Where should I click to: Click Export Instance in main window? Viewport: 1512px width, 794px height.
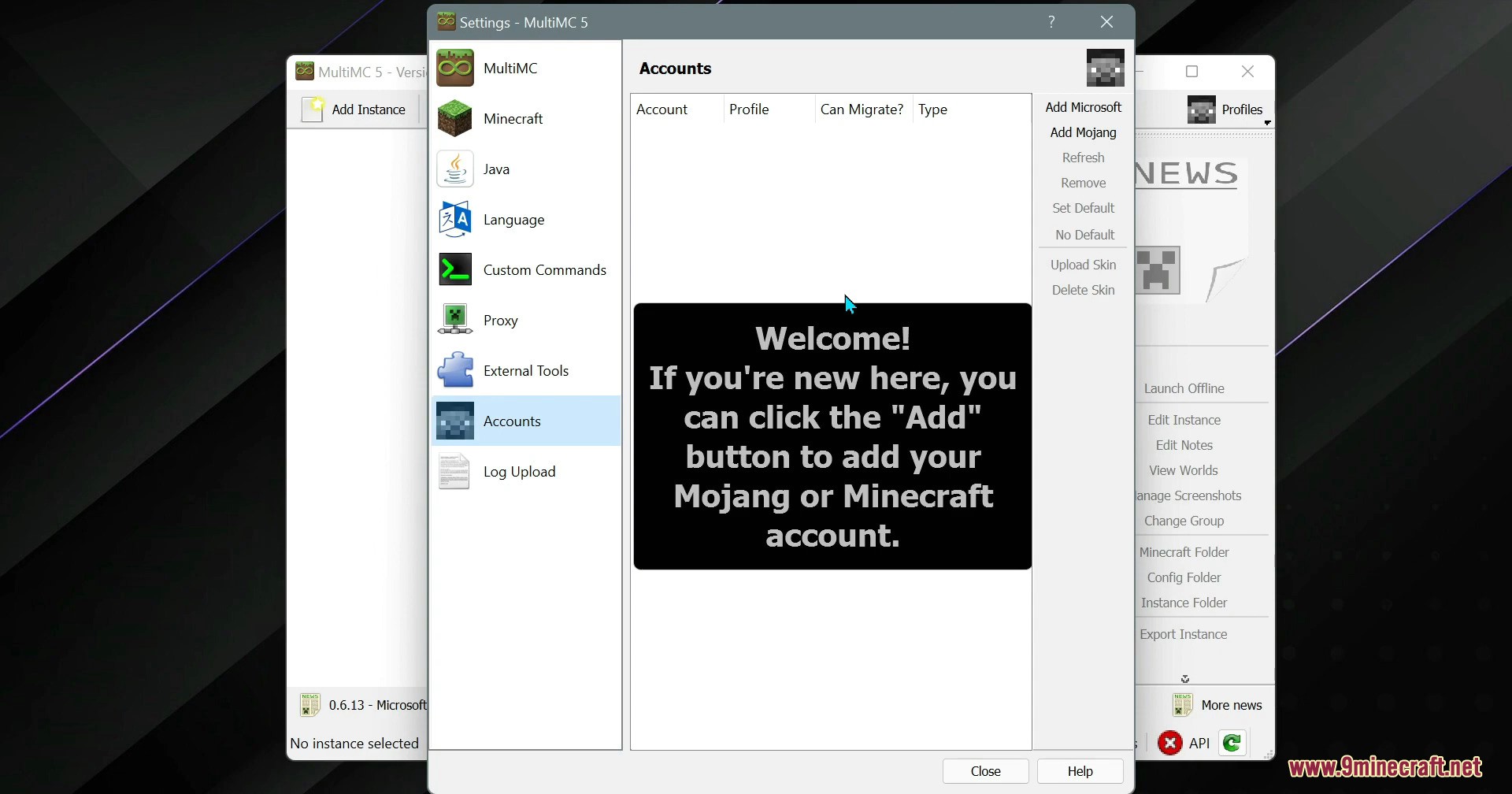coord(1184,634)
